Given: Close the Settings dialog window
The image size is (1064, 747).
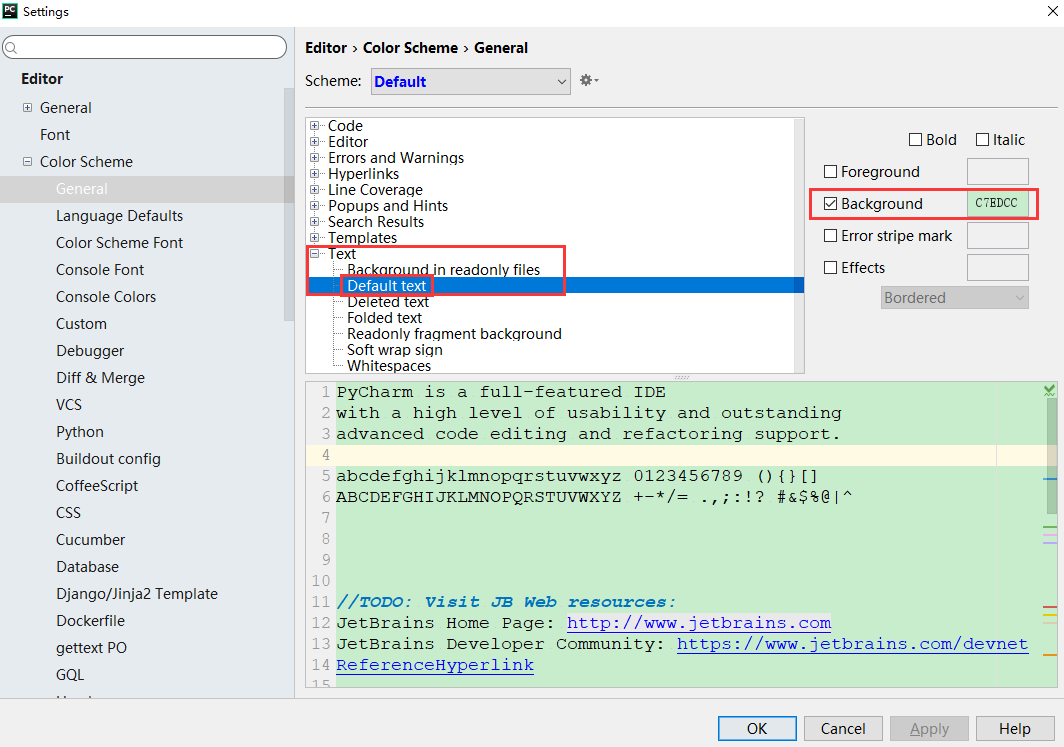Looking at the screenshot, I should tap(1052, 12).
